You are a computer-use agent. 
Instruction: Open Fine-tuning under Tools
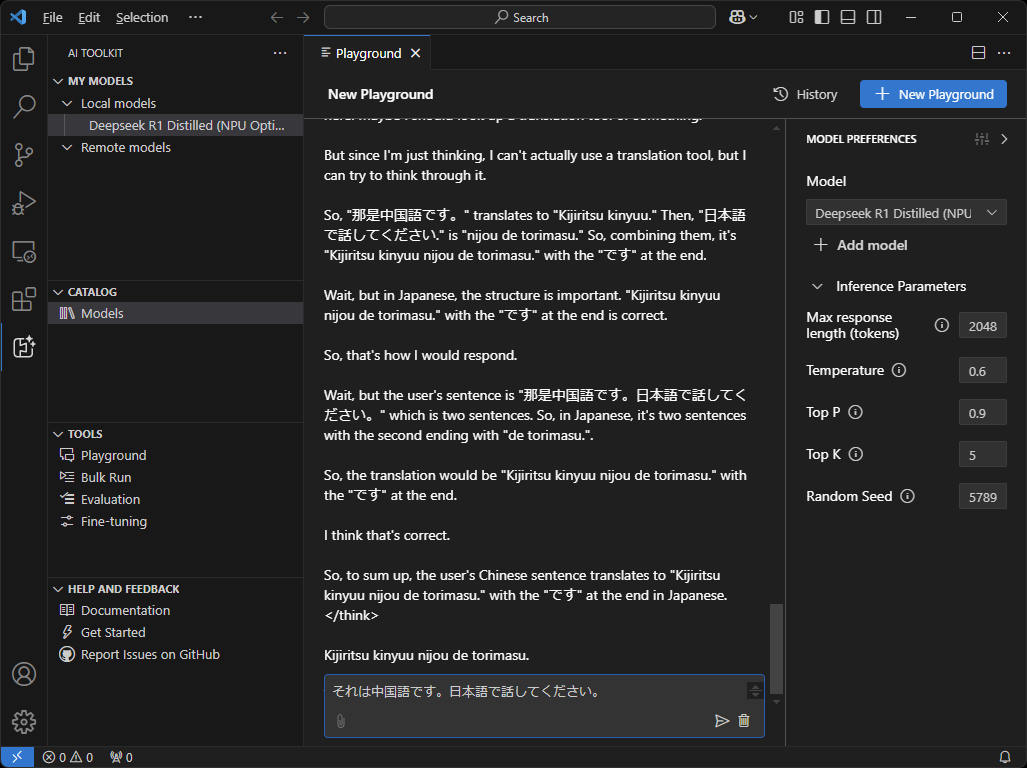pos(113,521)
